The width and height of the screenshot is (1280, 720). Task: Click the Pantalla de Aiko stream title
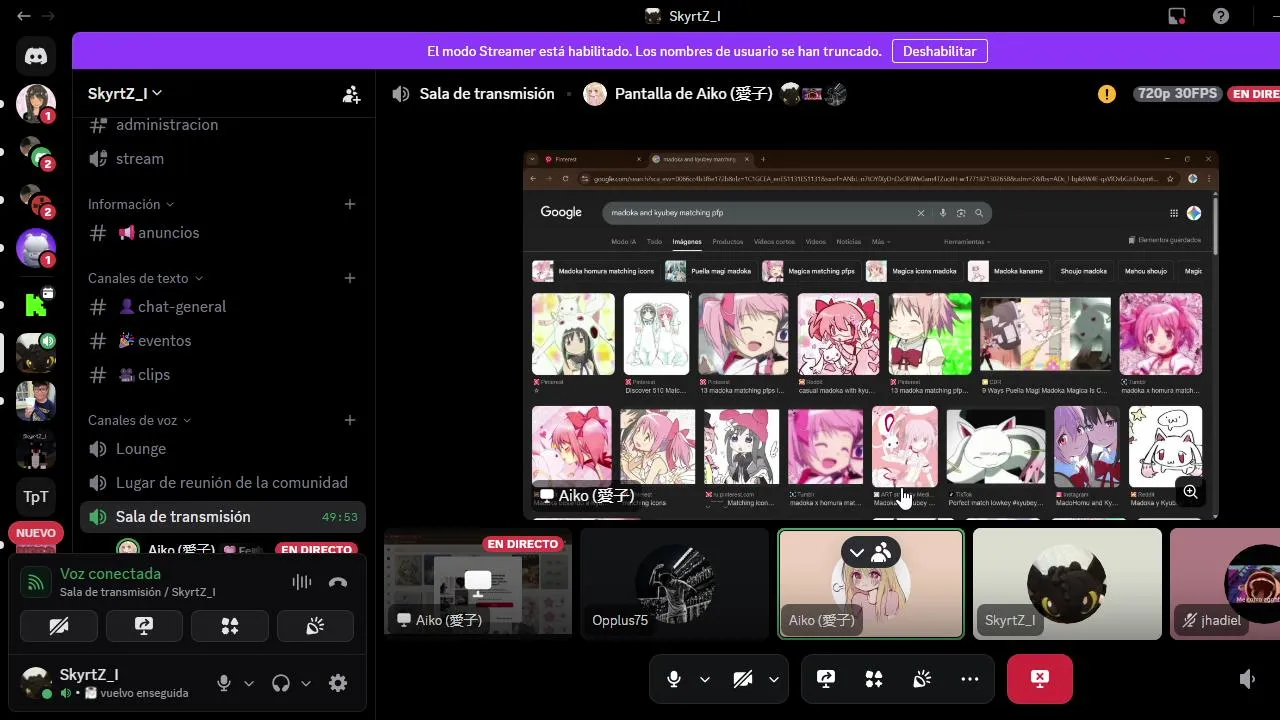[693, 94]
